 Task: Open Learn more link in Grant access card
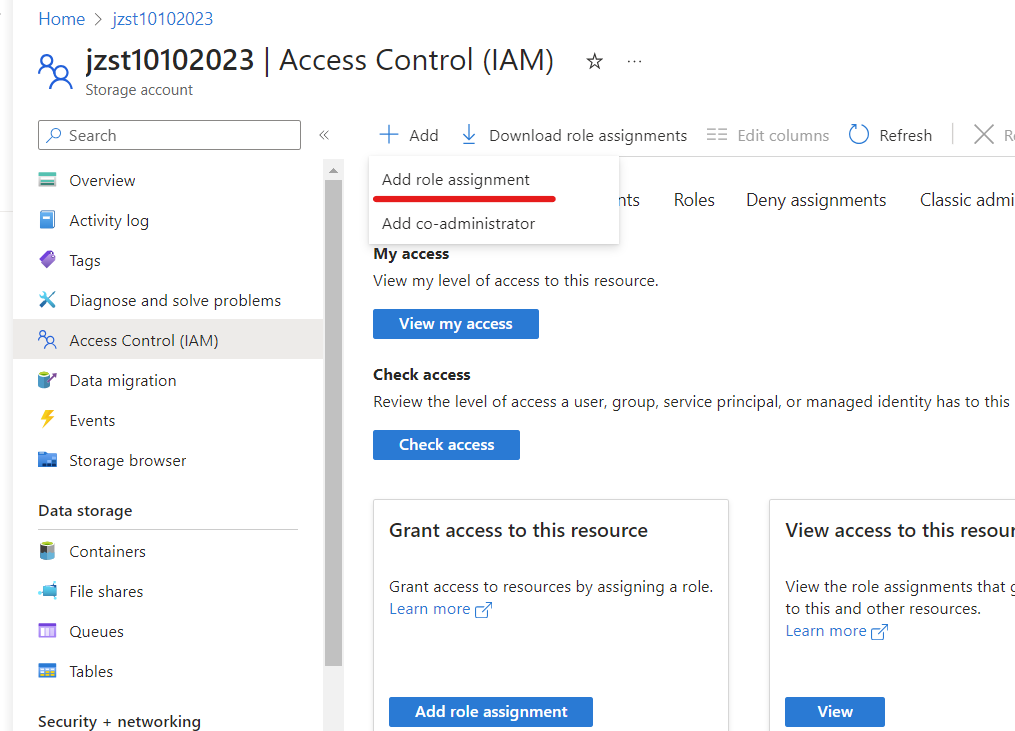[x=429, y=609]
